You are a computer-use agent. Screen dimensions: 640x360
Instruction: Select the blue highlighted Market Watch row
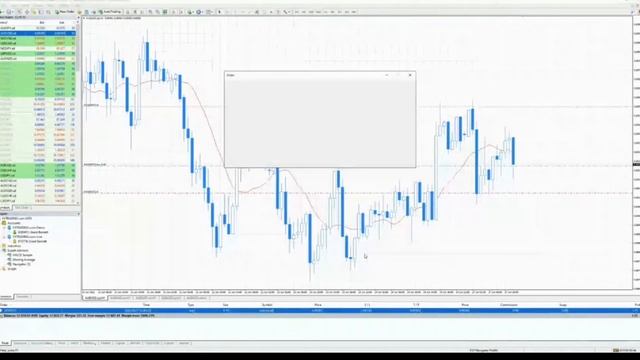pyautogui.click(x=38, y=33)
